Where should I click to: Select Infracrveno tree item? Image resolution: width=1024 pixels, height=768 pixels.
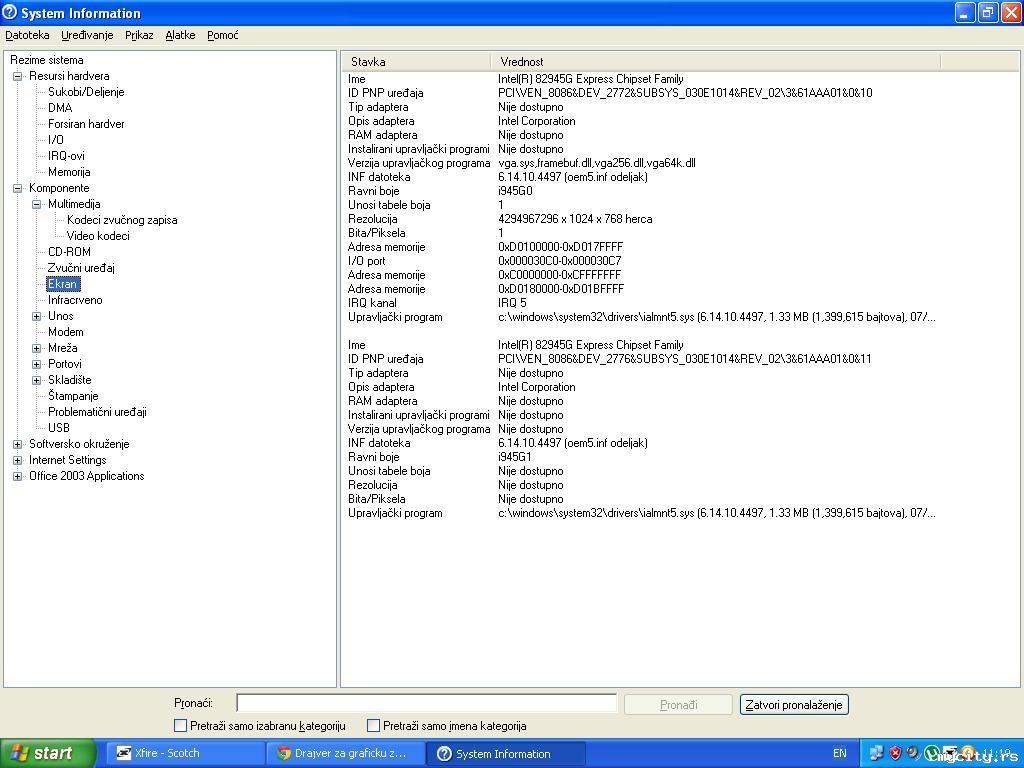point(75,300)
